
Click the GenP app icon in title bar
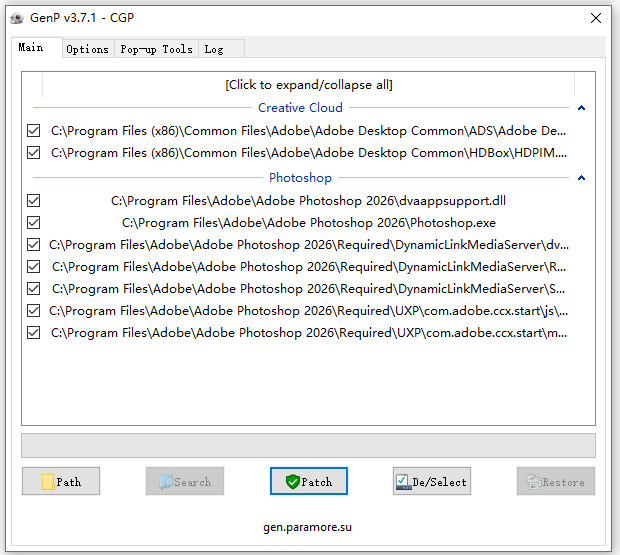17,18
